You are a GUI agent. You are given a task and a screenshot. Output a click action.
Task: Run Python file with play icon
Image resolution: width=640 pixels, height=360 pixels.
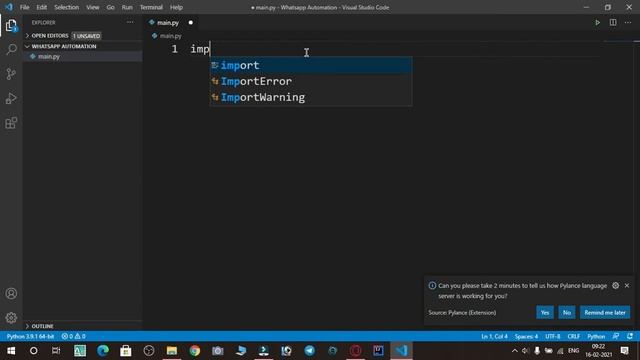(597, 22)
